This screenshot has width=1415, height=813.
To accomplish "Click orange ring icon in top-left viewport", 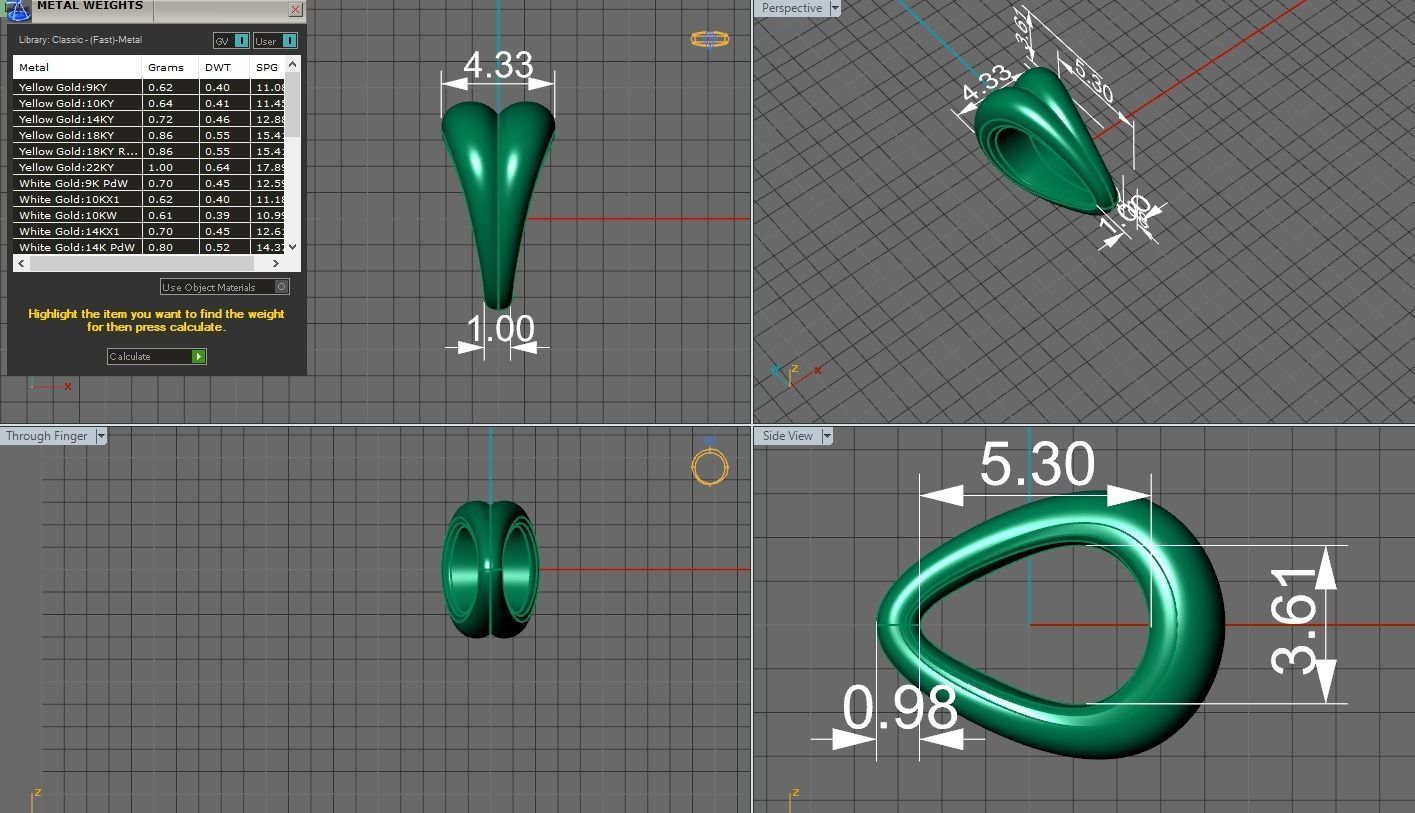I will tap(709, 39).
